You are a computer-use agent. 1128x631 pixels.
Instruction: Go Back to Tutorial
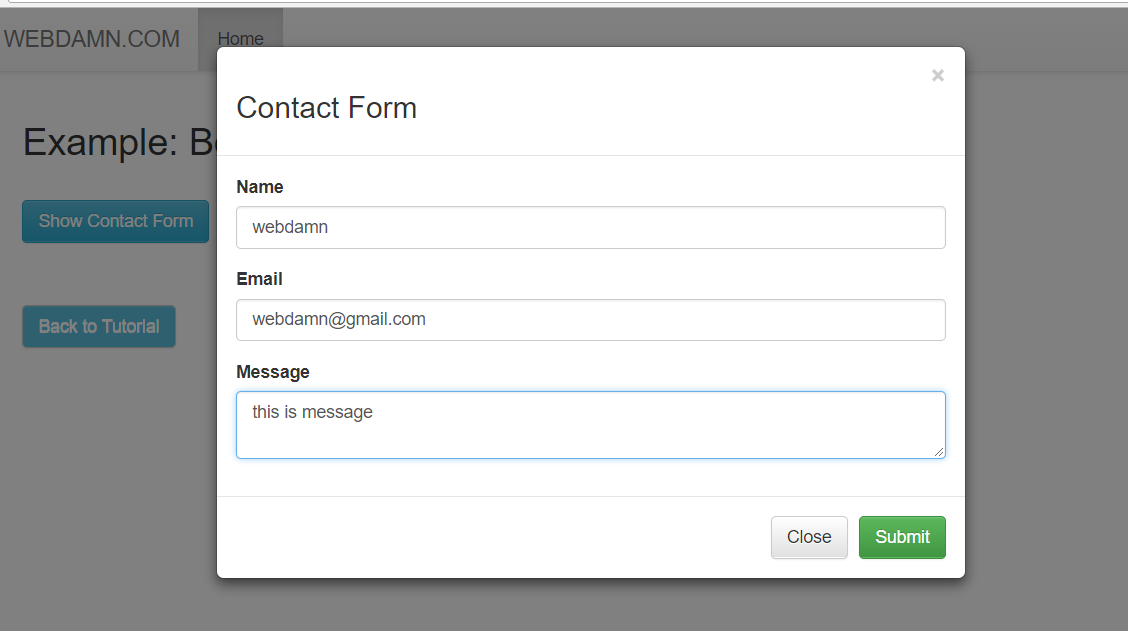pos(99,327)
